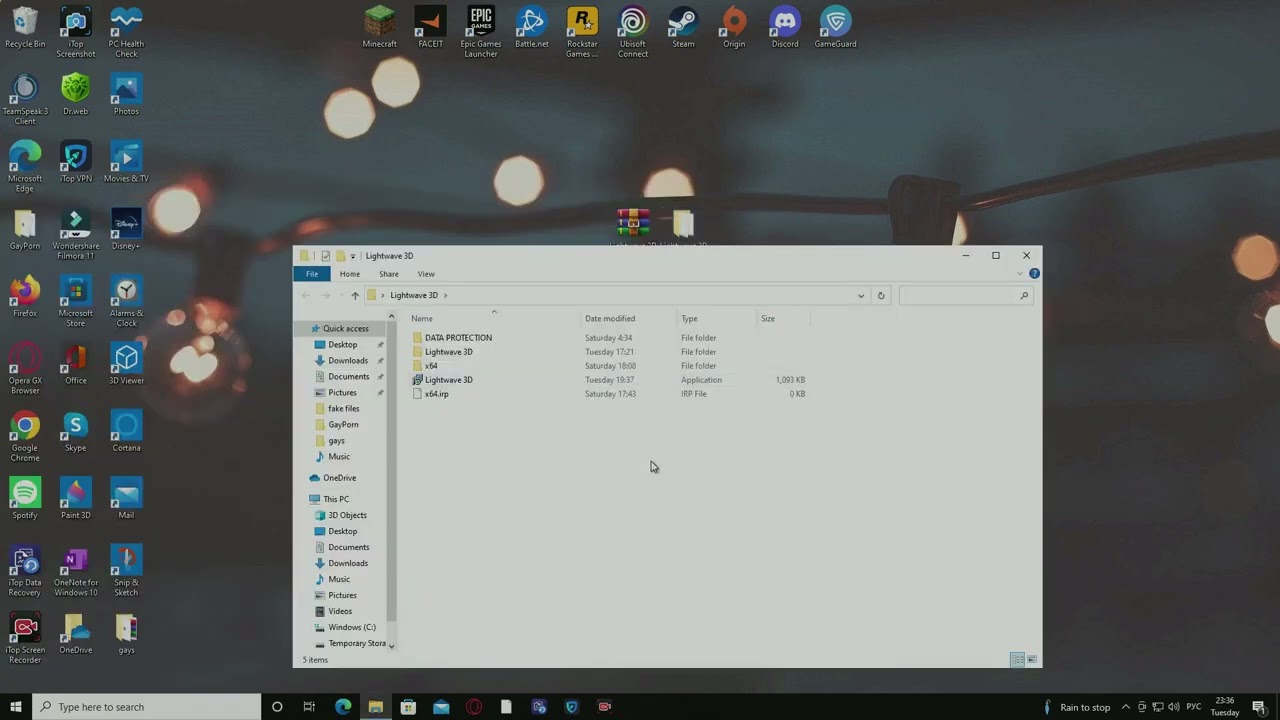The image size is (1280, 720).
Task: Launch the iTop Screenshot desktop shortcut
Action: 75,33
